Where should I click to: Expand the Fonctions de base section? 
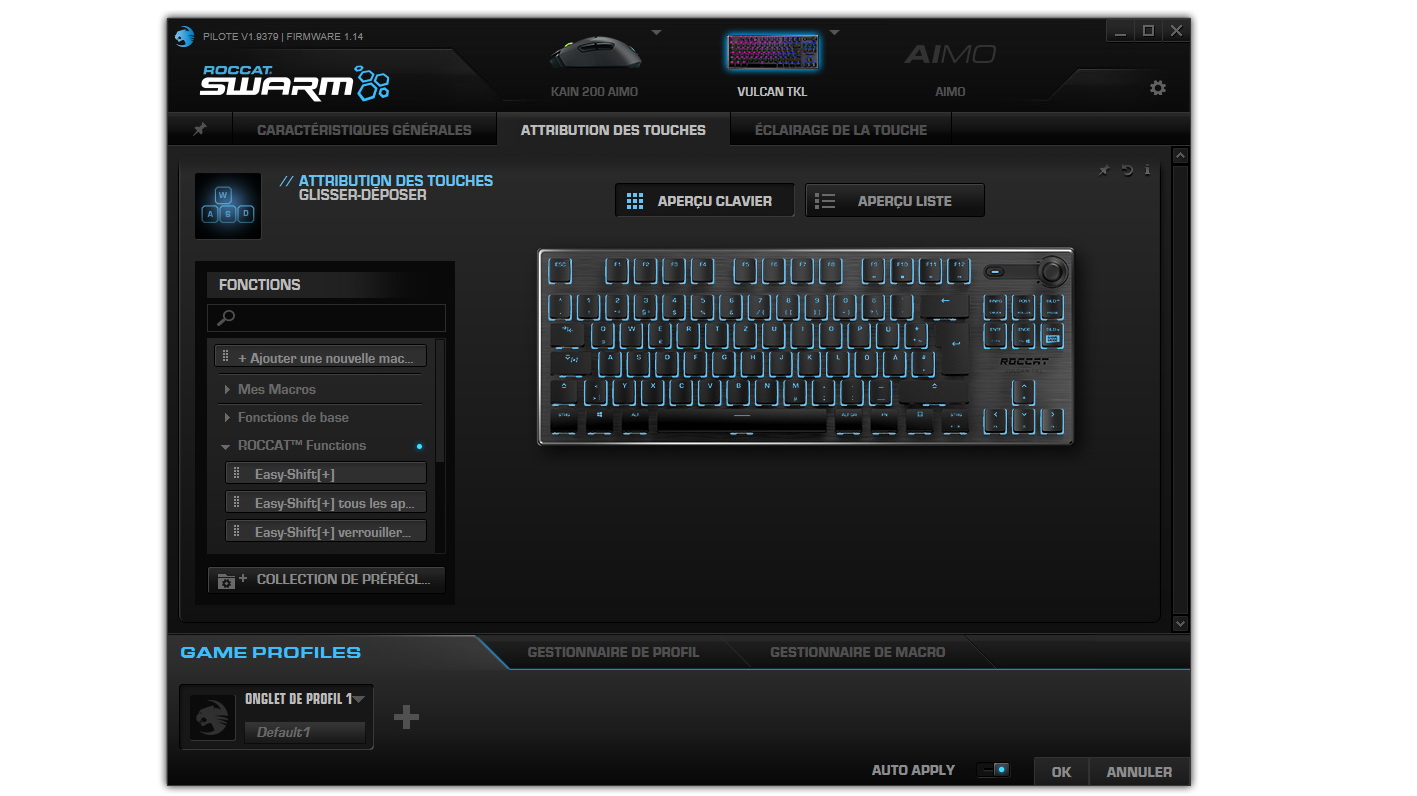pos(226,417)
